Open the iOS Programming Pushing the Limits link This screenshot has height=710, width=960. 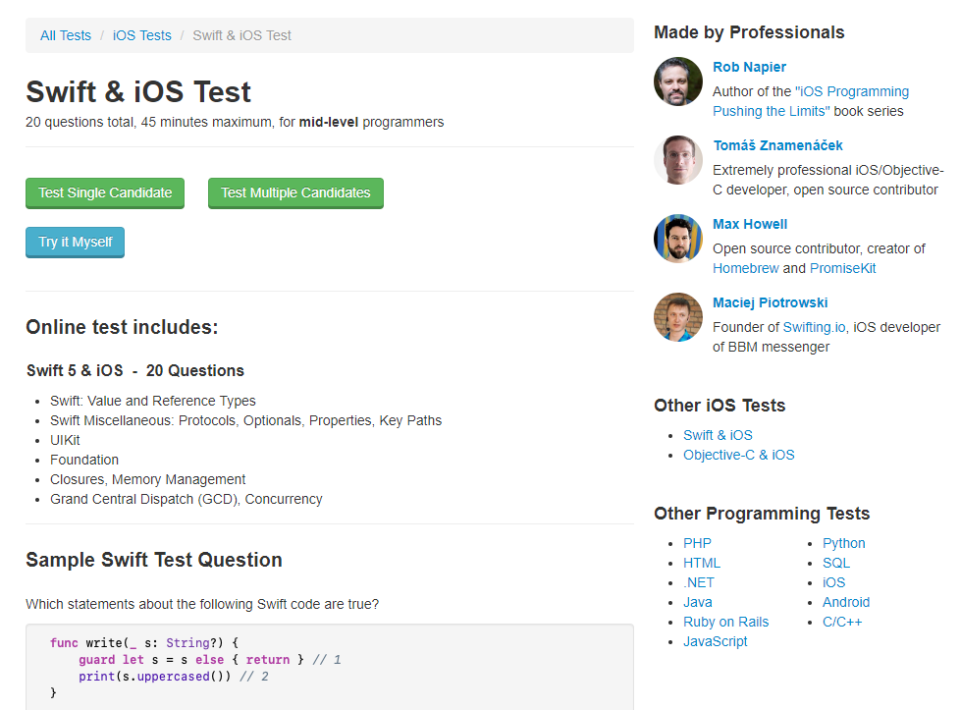[811, 101]
